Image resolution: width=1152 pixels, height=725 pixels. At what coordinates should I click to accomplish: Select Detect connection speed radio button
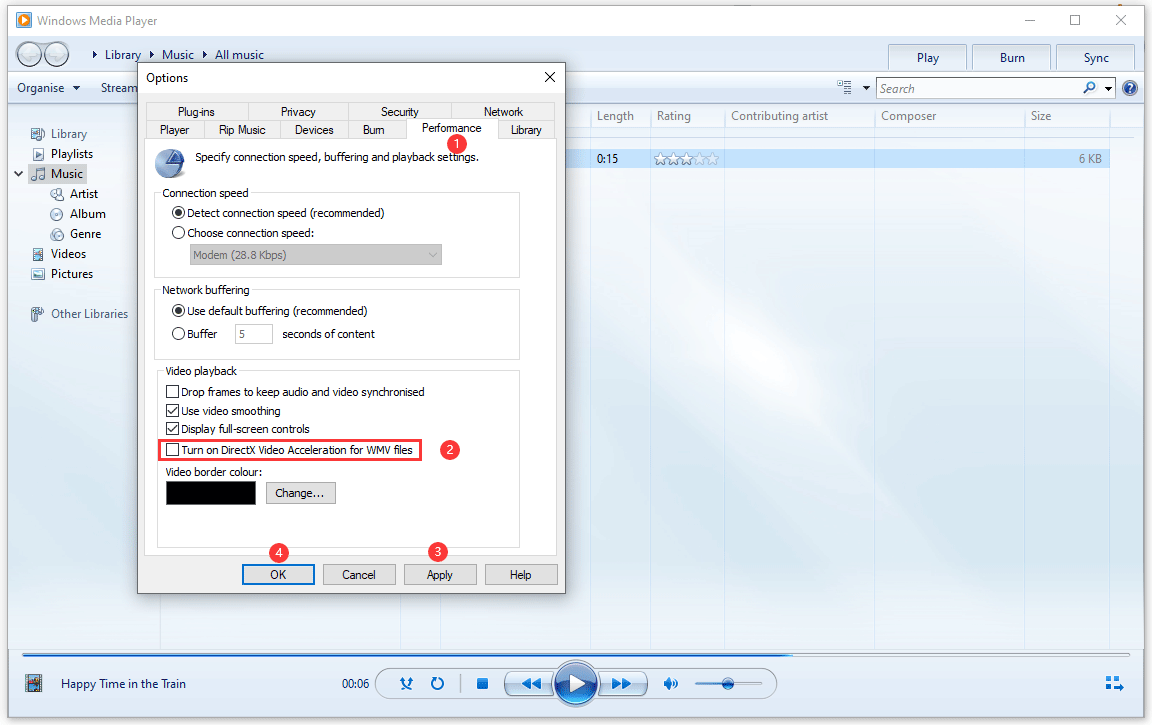point(178,213)
